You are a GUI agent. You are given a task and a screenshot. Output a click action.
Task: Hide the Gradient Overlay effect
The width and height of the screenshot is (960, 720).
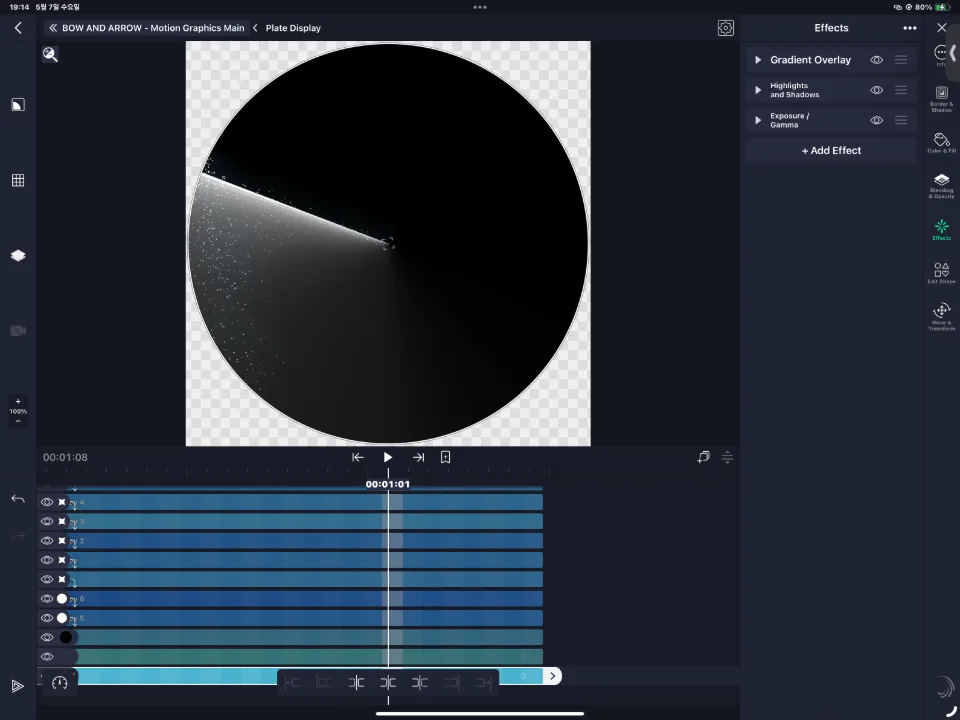tap(877, 60)
